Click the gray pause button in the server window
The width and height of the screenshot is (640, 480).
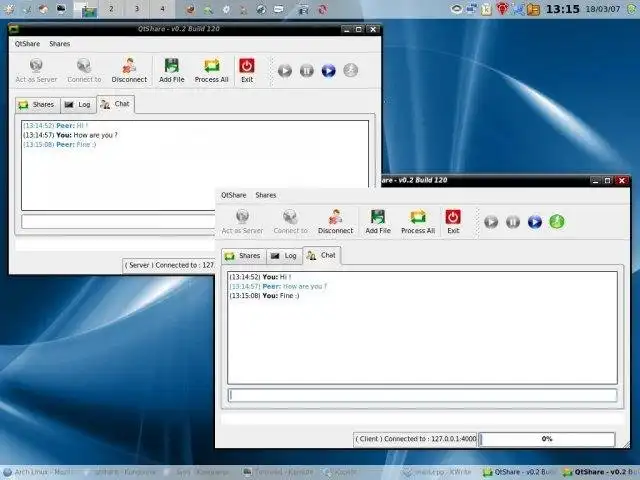(307, 71)
